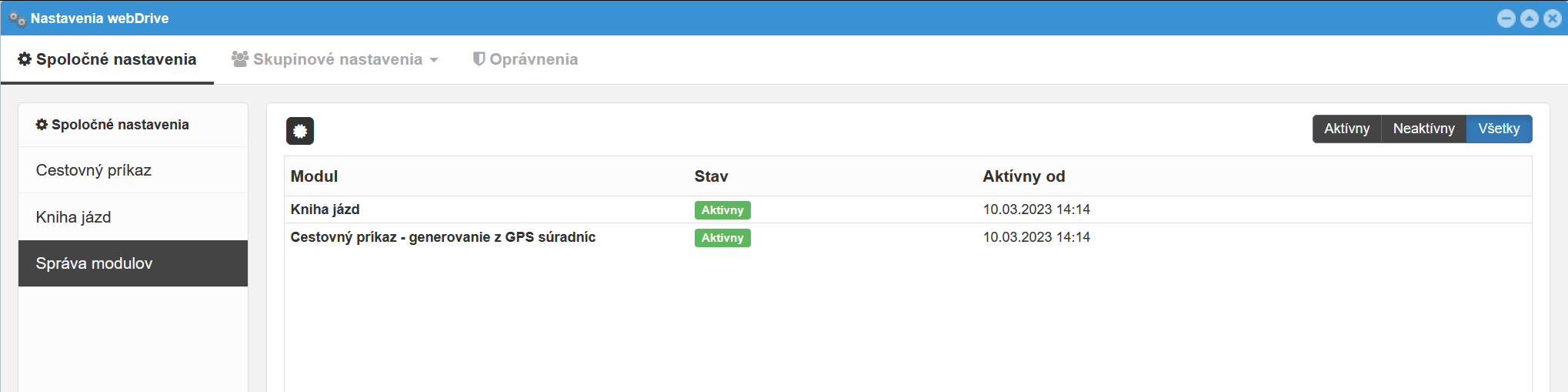Close the Nastavenia webDrive window
The height and width of the screenshot is (392, 1568).
(1552, 18)
